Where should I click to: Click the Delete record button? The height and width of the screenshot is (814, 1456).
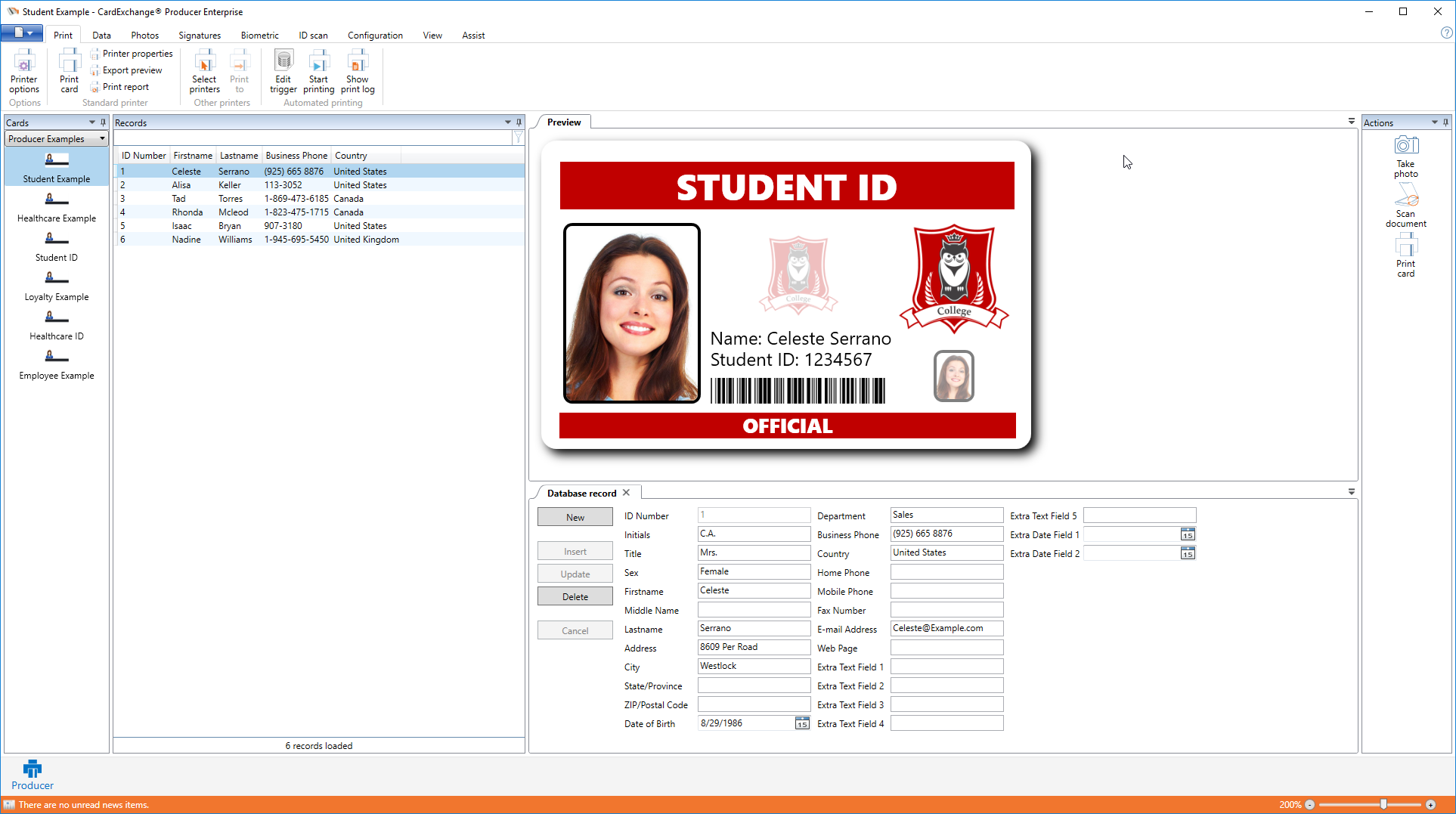point(575,597)
